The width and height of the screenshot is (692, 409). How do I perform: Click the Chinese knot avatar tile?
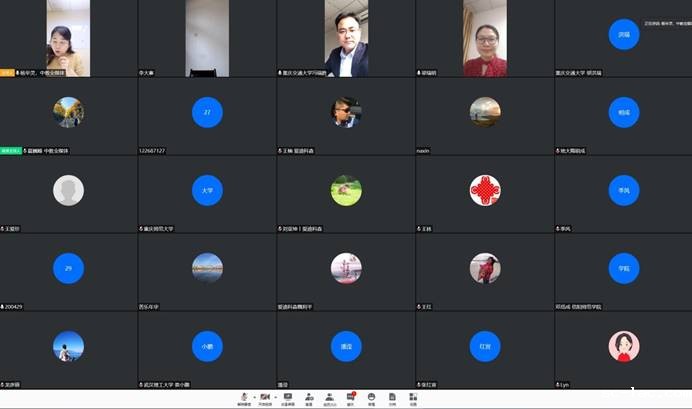[x=485, y=190]
